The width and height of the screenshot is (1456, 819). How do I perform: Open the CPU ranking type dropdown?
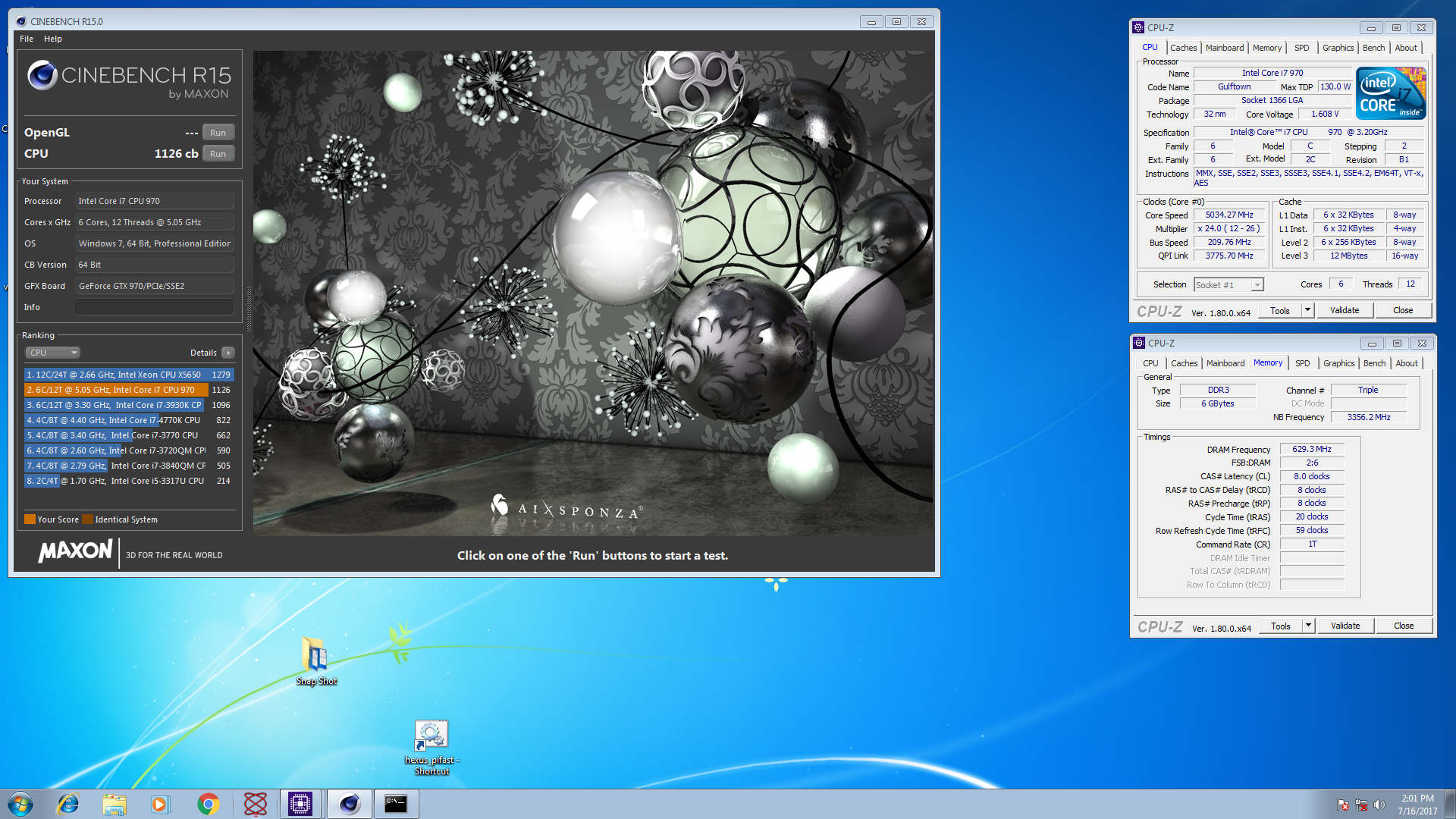(x=53, y=353)
